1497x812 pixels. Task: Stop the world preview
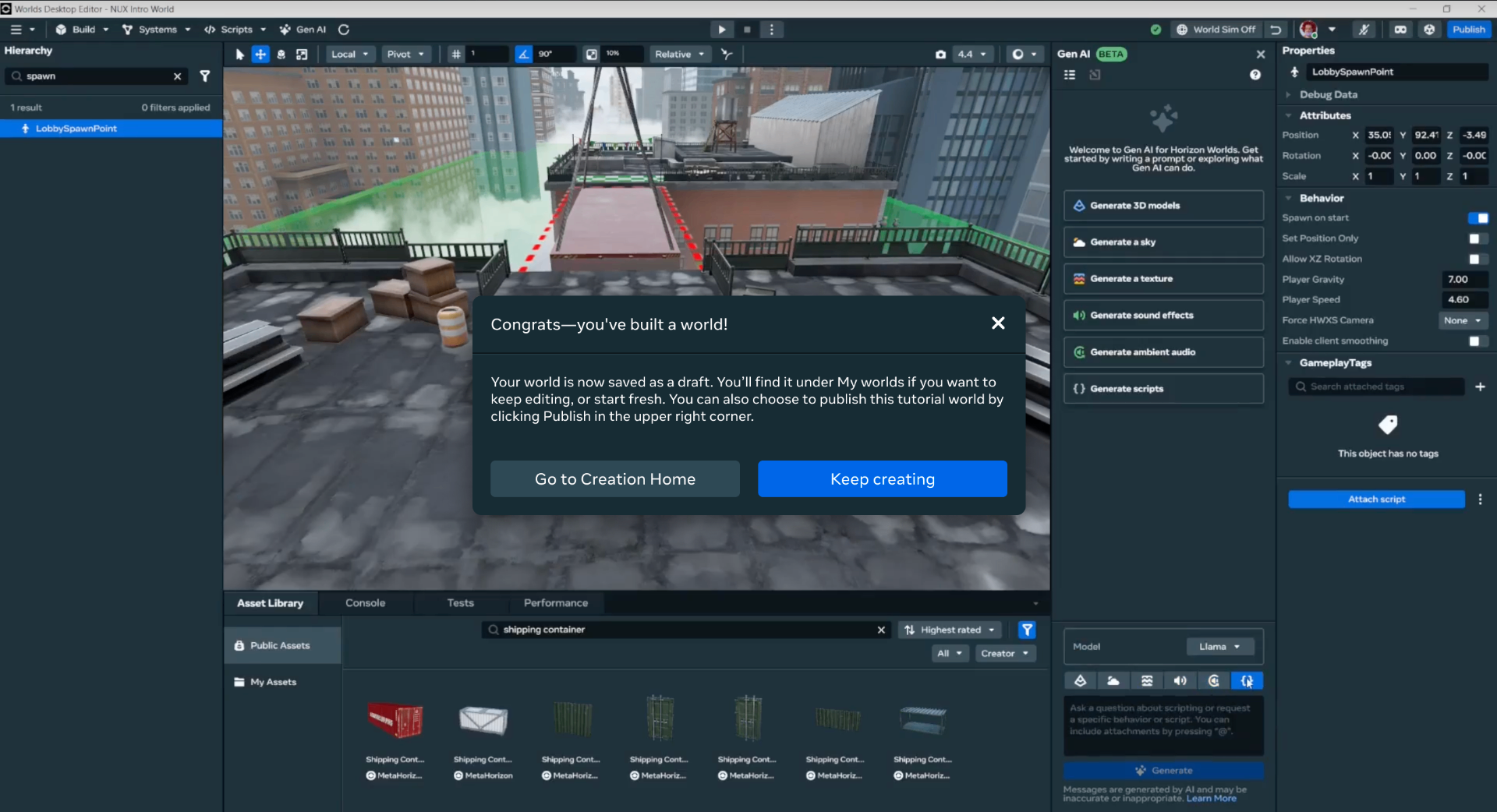pyautogui.click(x=747, y=30)
